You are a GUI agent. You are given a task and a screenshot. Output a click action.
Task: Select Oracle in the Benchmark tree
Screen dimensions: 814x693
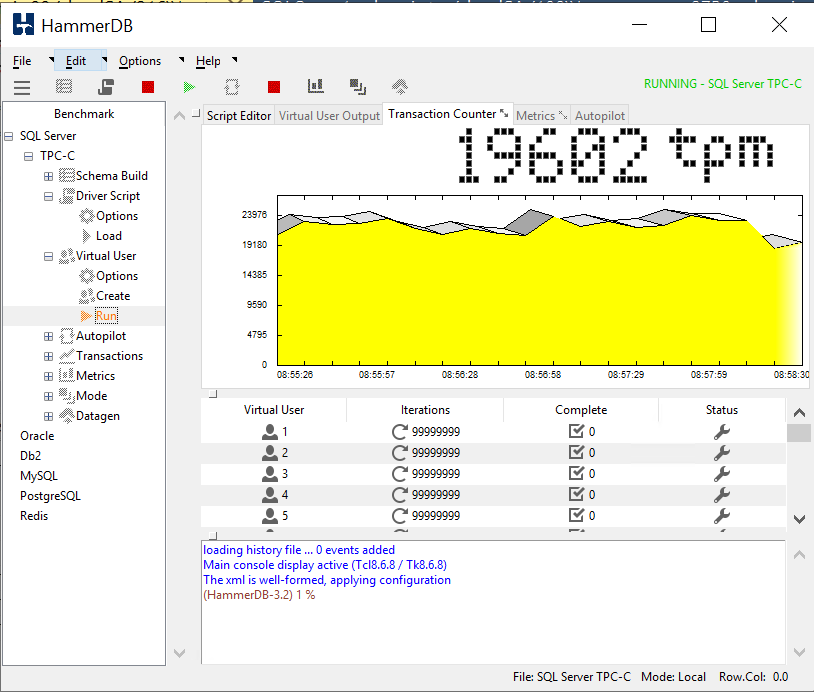37,436
